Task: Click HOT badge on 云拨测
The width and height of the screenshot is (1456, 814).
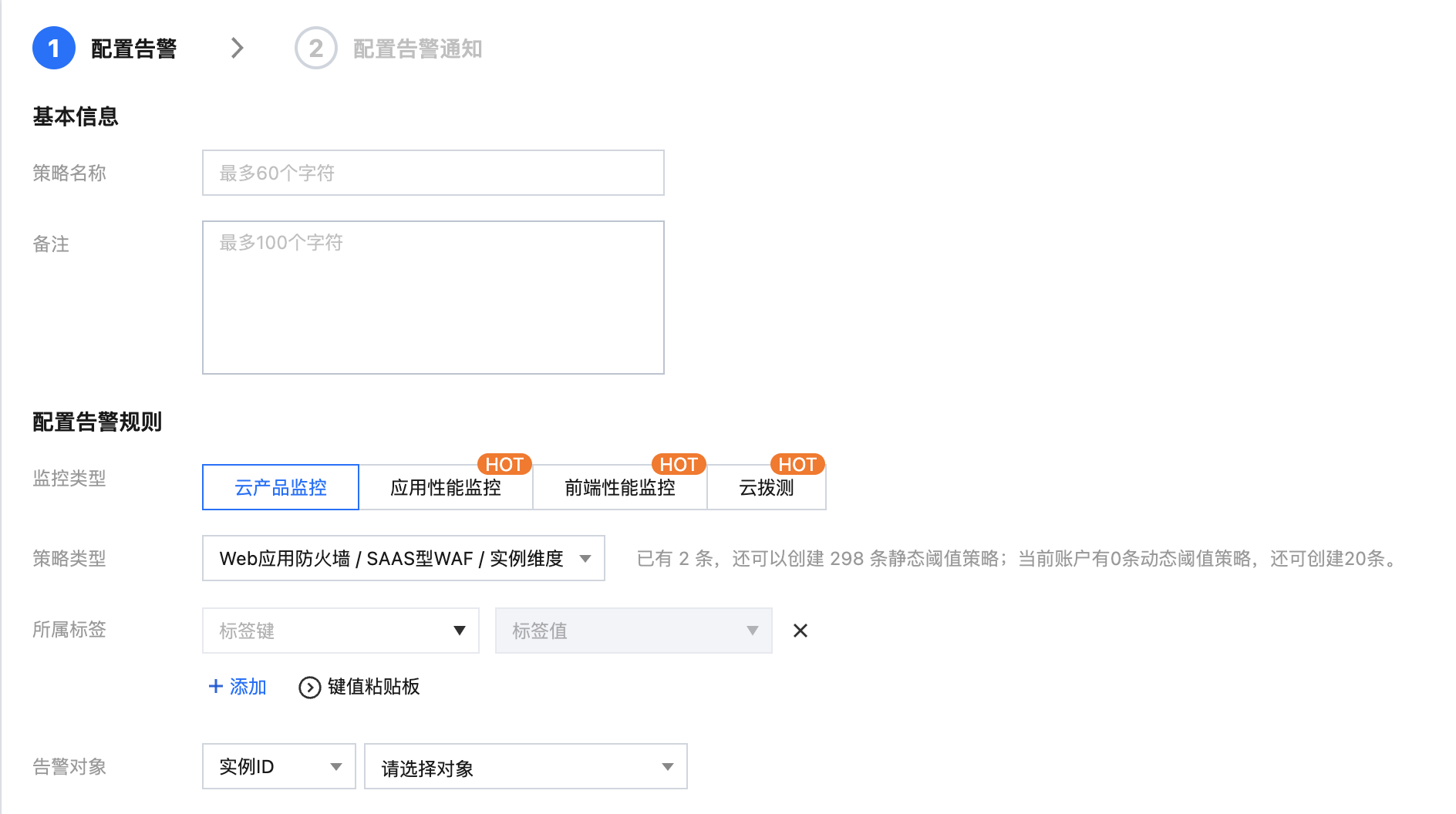Action: point(797,464)
